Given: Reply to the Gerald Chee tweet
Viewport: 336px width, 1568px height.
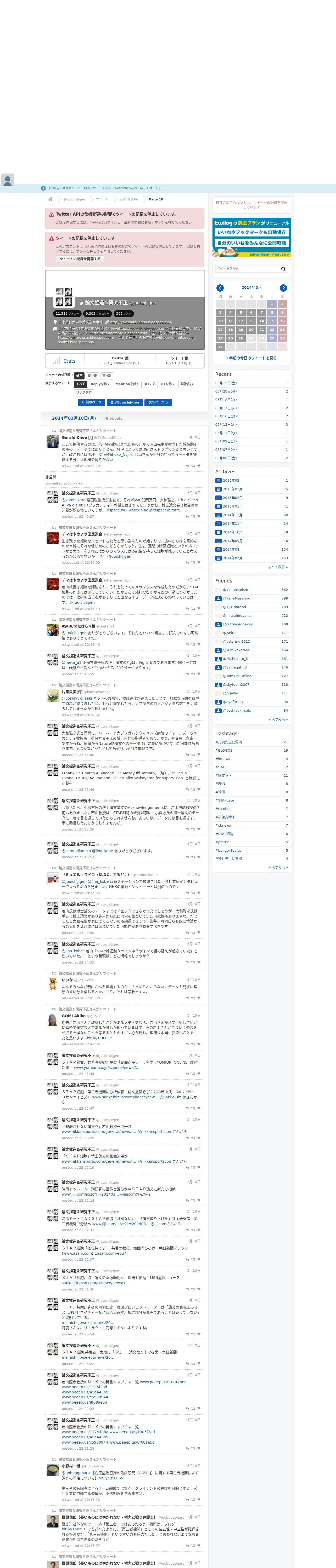Looking at the screenshot, I should click(187, 466).
